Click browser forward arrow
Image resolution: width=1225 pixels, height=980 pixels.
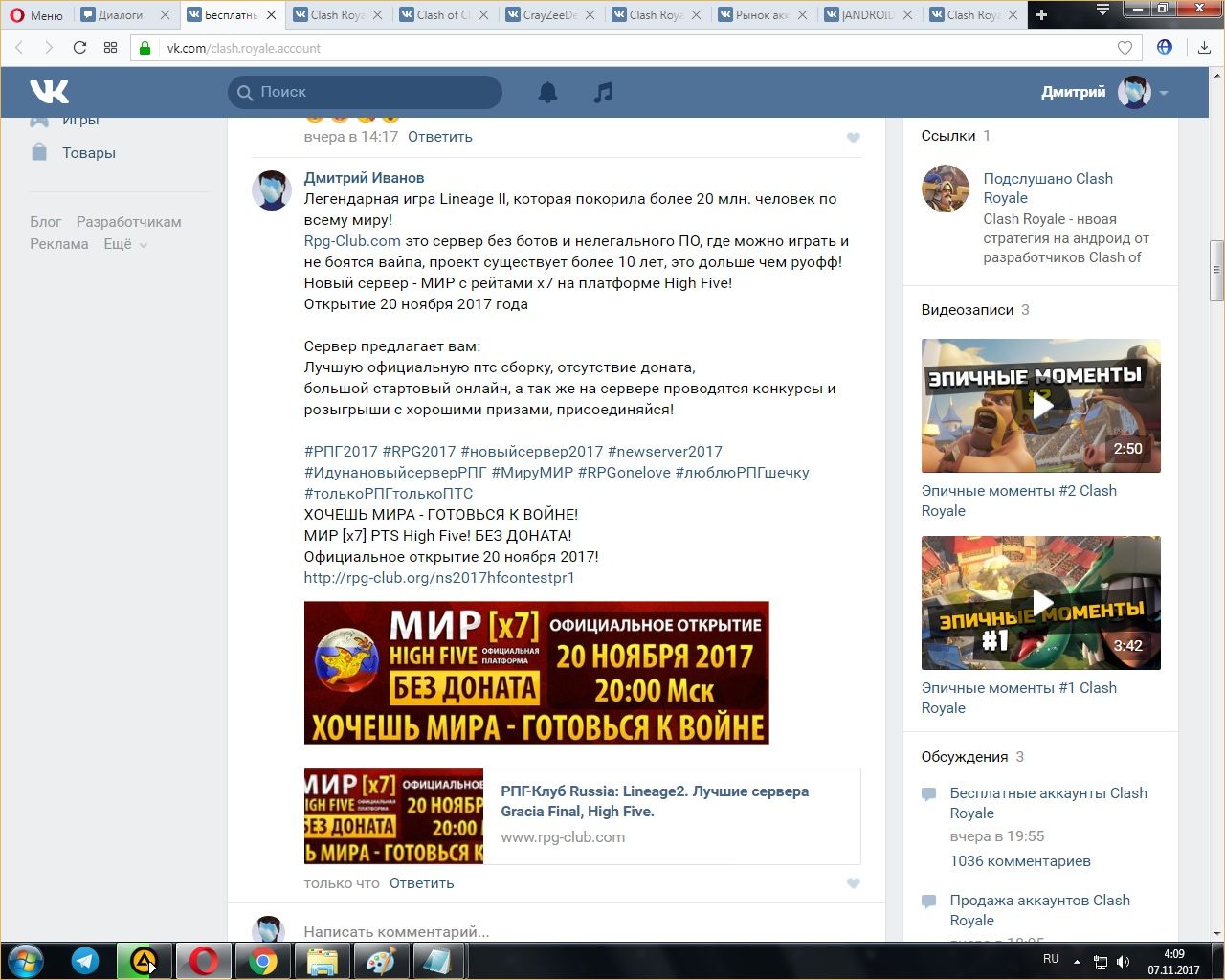pos(49,48)
